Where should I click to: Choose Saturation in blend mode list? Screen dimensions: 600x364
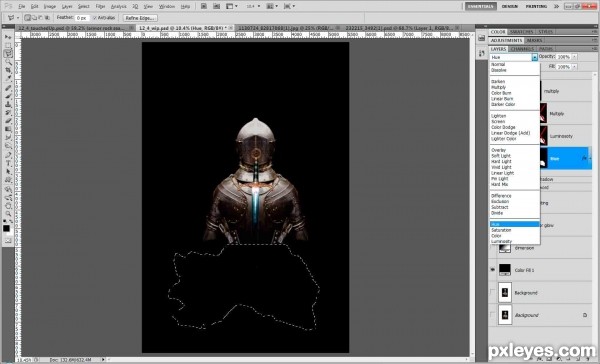[501, 230]
